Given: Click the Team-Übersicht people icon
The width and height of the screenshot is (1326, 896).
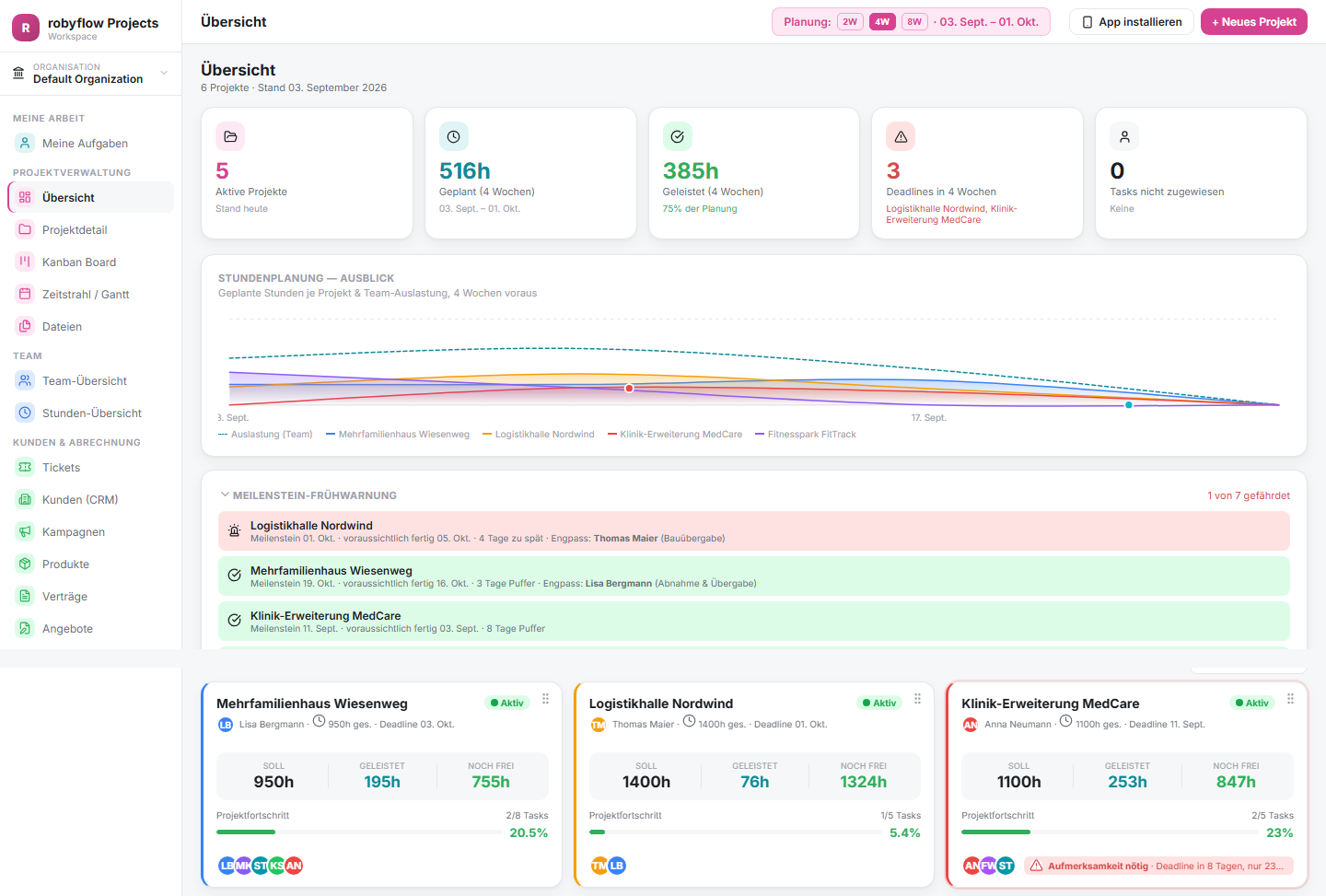Looking at the screenshot, I should 25,380.
